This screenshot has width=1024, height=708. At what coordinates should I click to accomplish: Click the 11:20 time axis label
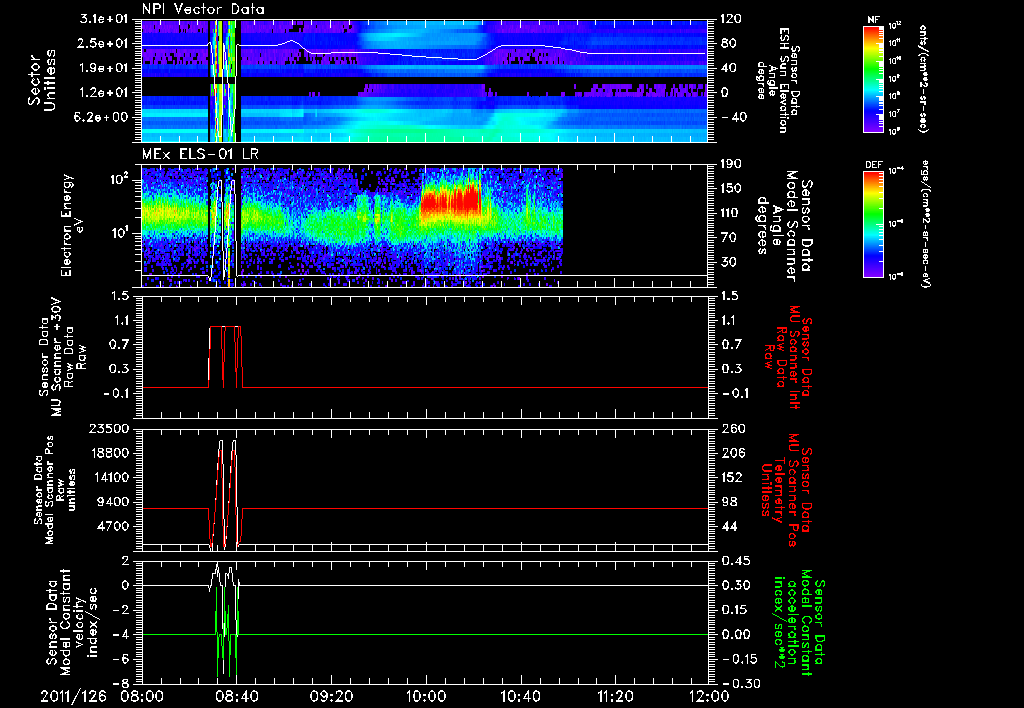pyautogui.click(x=615, y=696)
